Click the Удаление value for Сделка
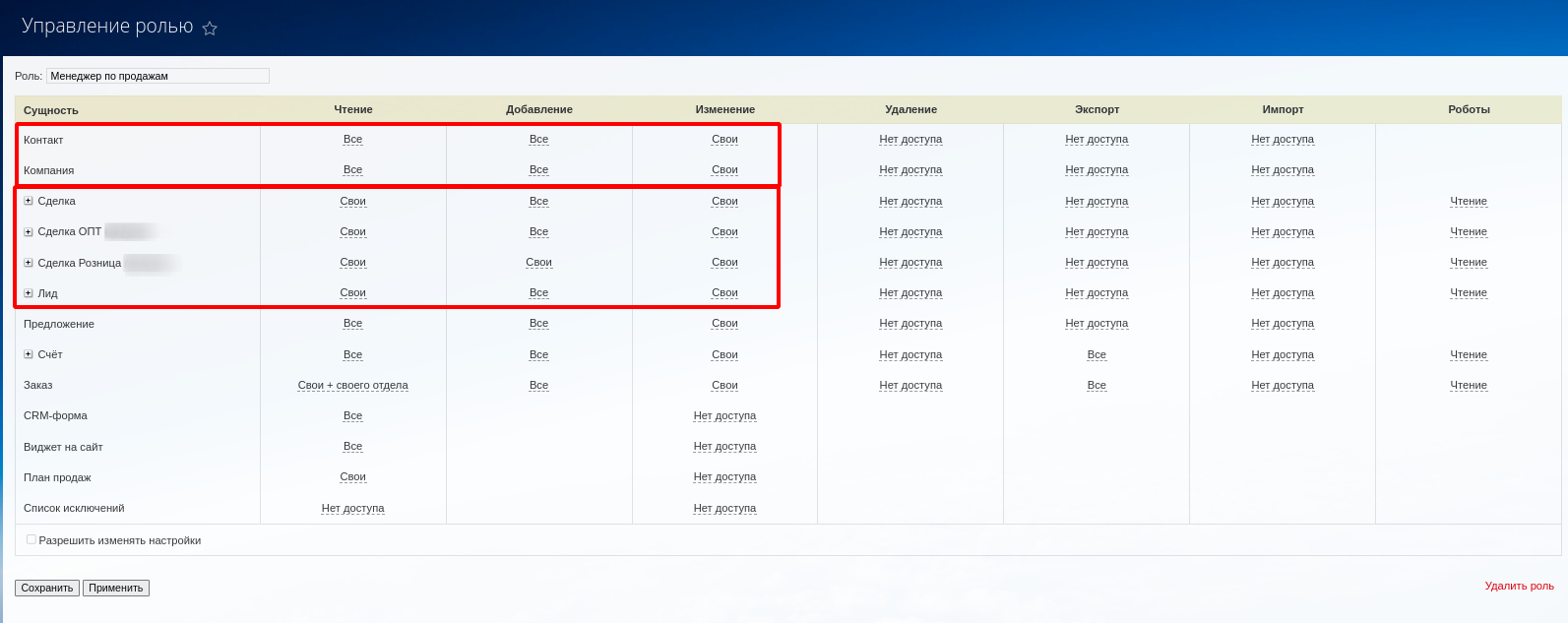This screenshot has width=1568, height=623. point(910,202)
